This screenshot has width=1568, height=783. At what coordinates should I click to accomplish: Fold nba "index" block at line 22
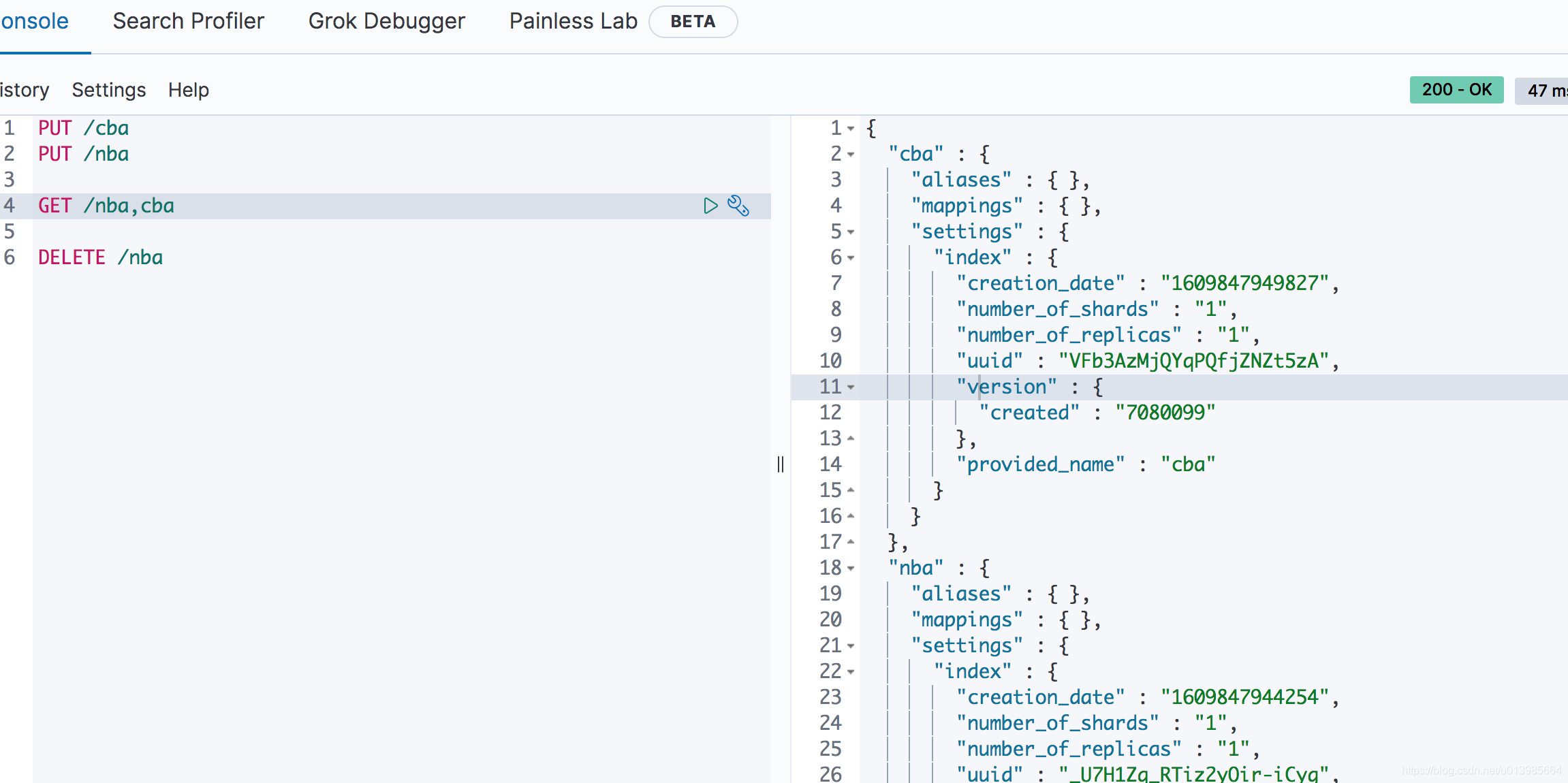click(851, 672)
